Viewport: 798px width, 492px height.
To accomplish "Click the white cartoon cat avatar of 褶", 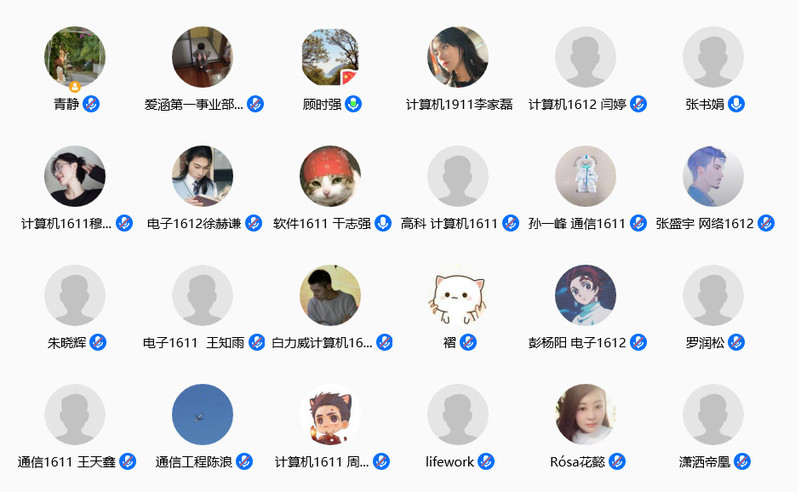I will (x=458, y=295).
